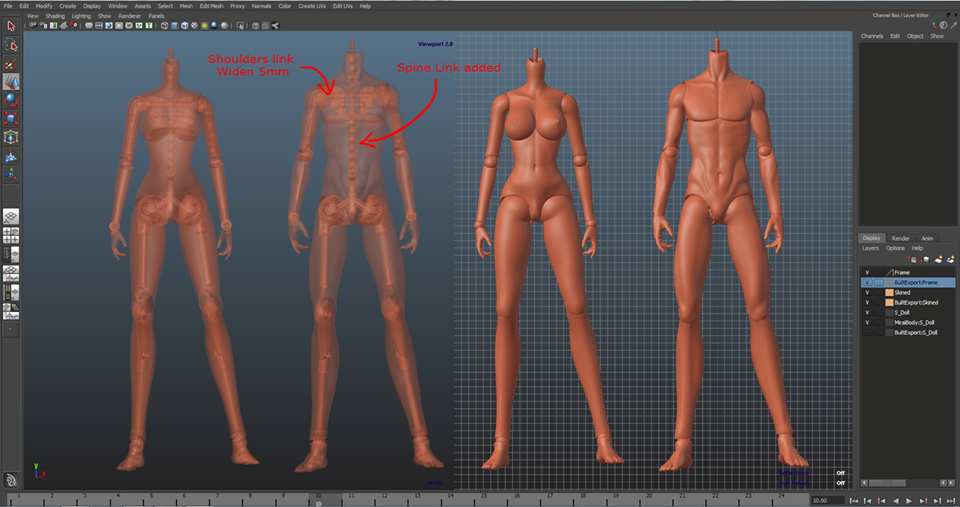Toggle visibility V of BuiltExport:Frame layer
The image size is (960, 507).
click(867, 282)
